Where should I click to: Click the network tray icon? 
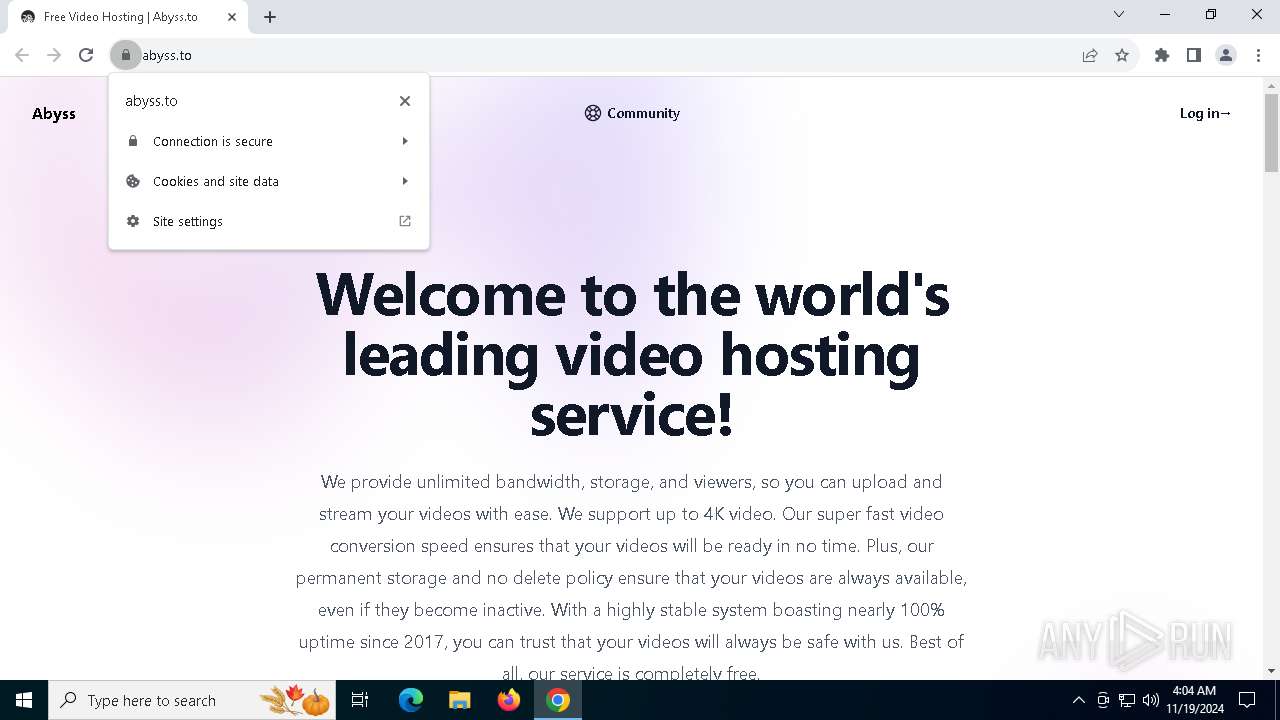tap(1127, 700)
